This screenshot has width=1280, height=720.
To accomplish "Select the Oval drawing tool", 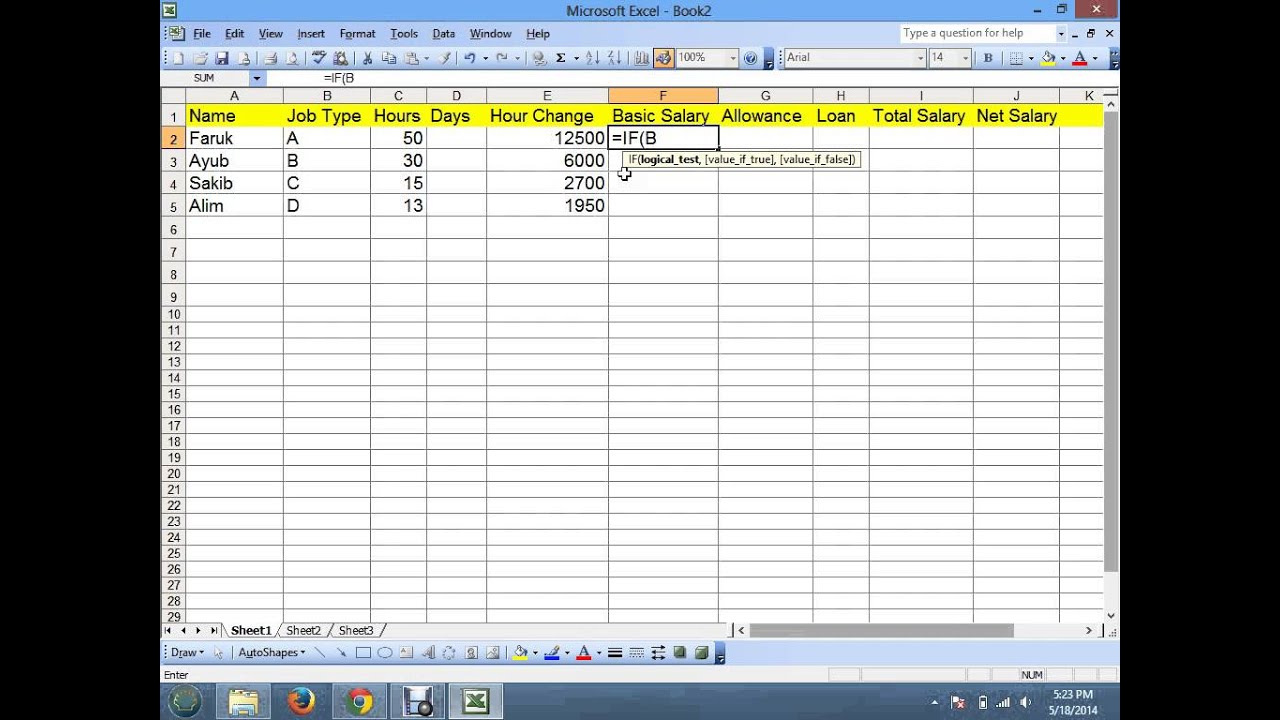I will (385, 653).
